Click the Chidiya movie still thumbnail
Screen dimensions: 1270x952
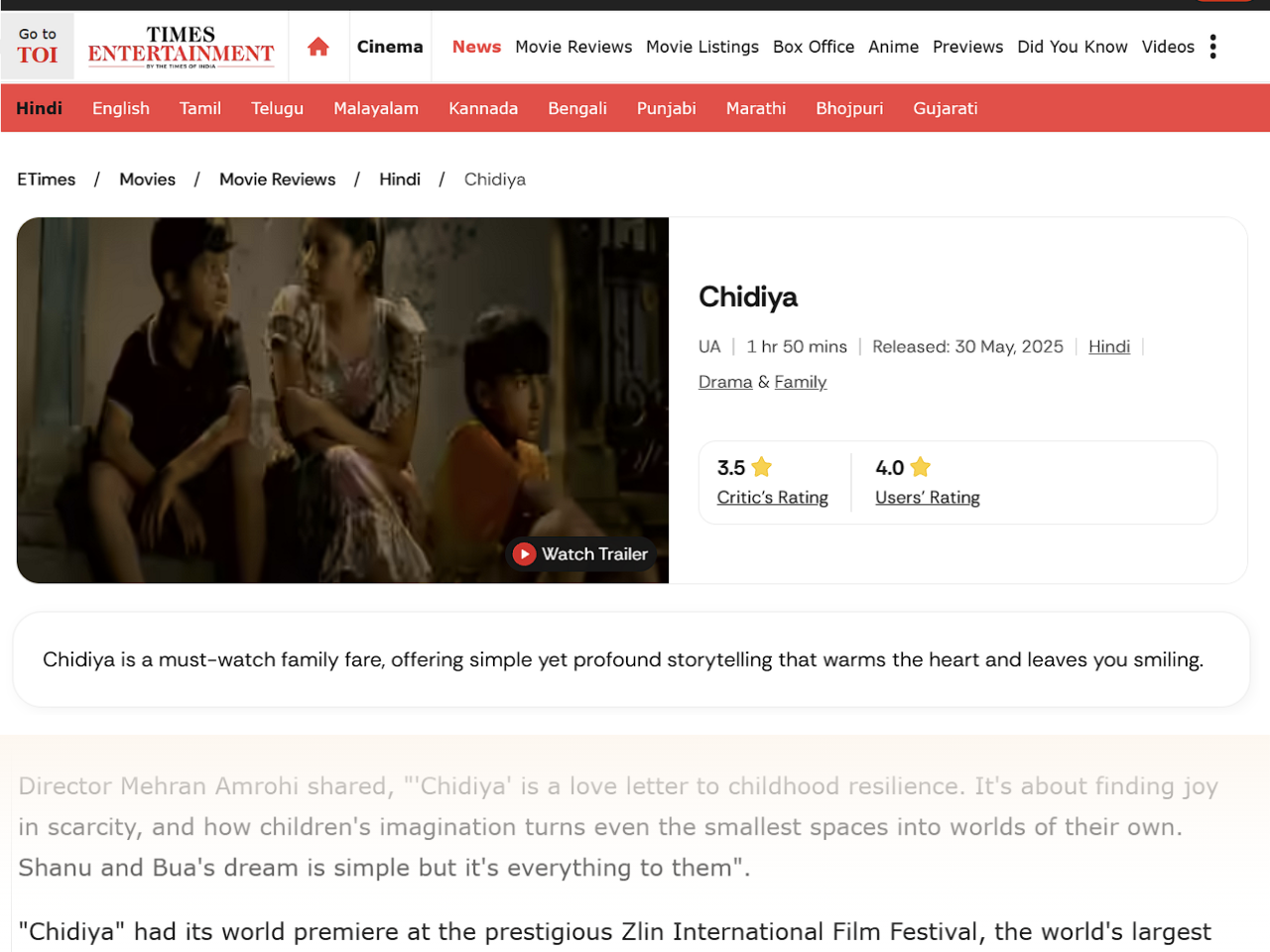[x=342, y=401]
